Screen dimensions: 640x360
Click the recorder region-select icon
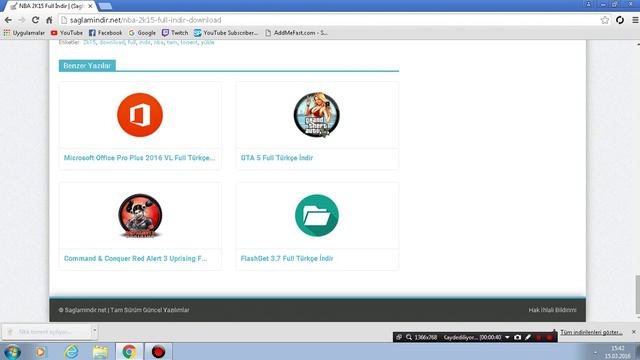tap(399, 337)
